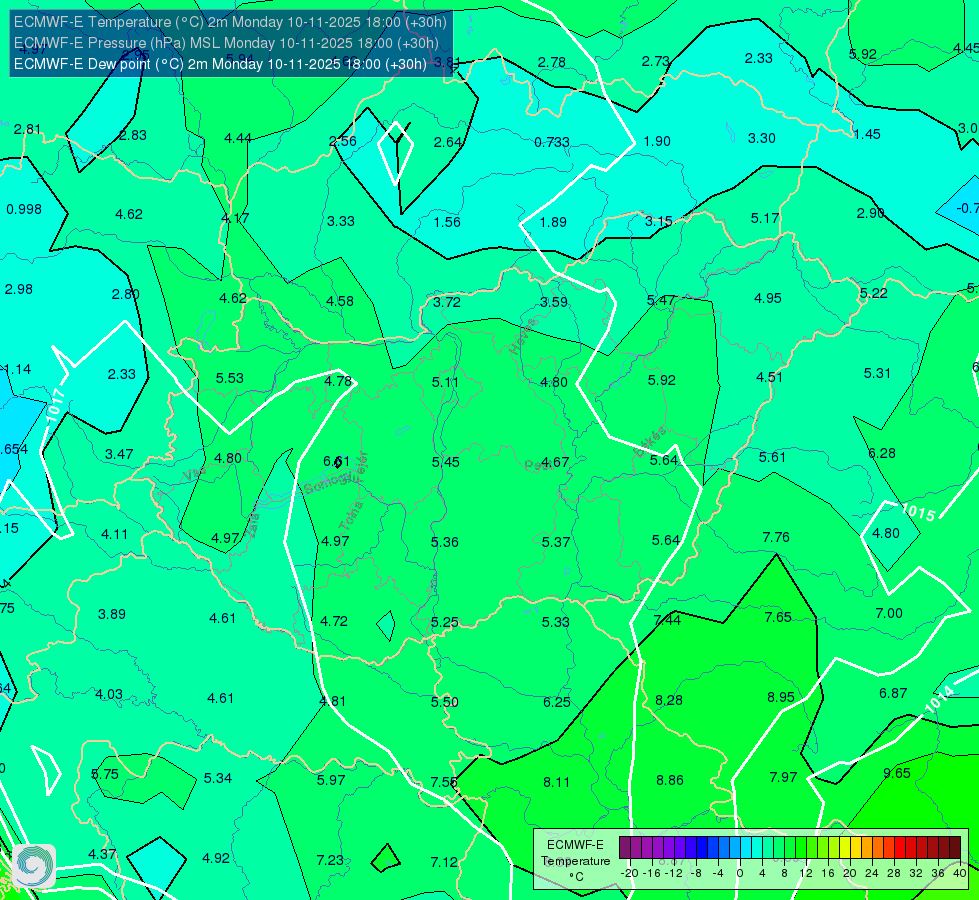Click the 8.11 temperature value
979x900 pixels.
coord(556,782)
